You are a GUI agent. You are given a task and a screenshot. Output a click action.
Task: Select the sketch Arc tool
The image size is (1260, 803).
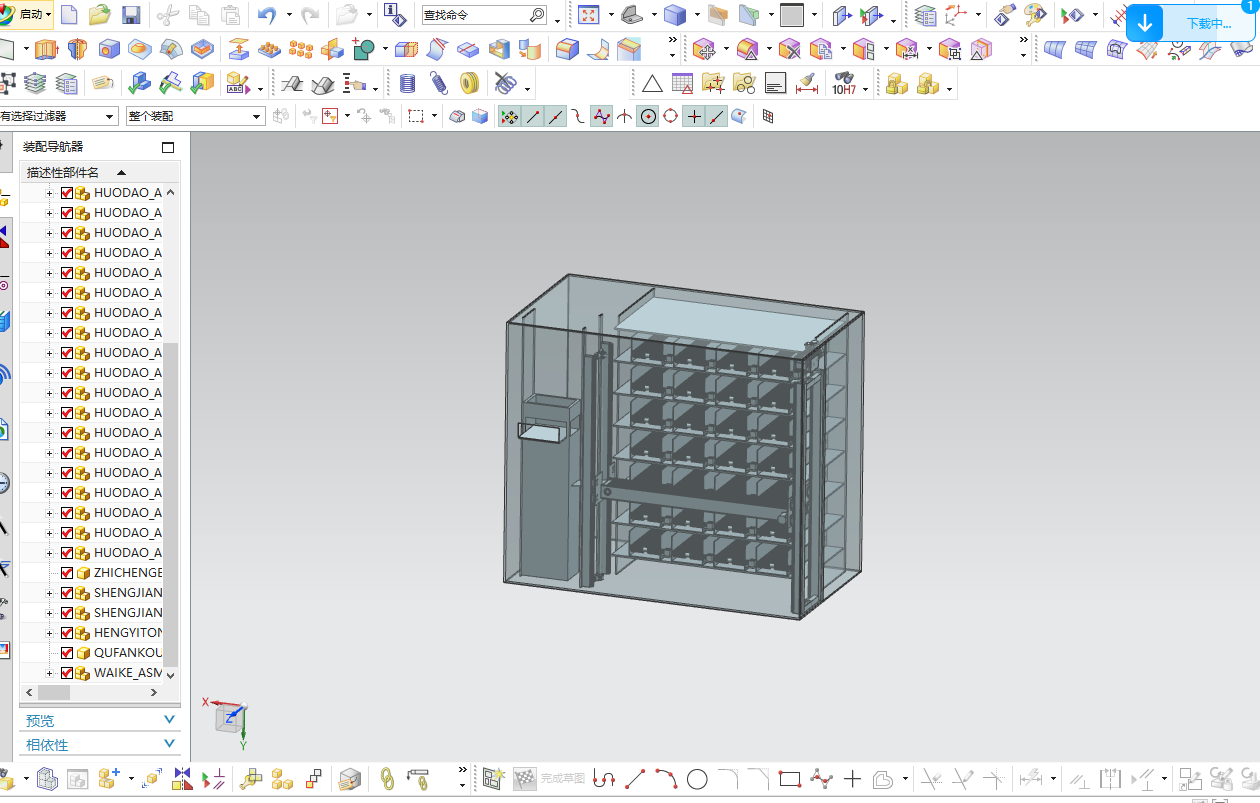[x=666, y=778]
